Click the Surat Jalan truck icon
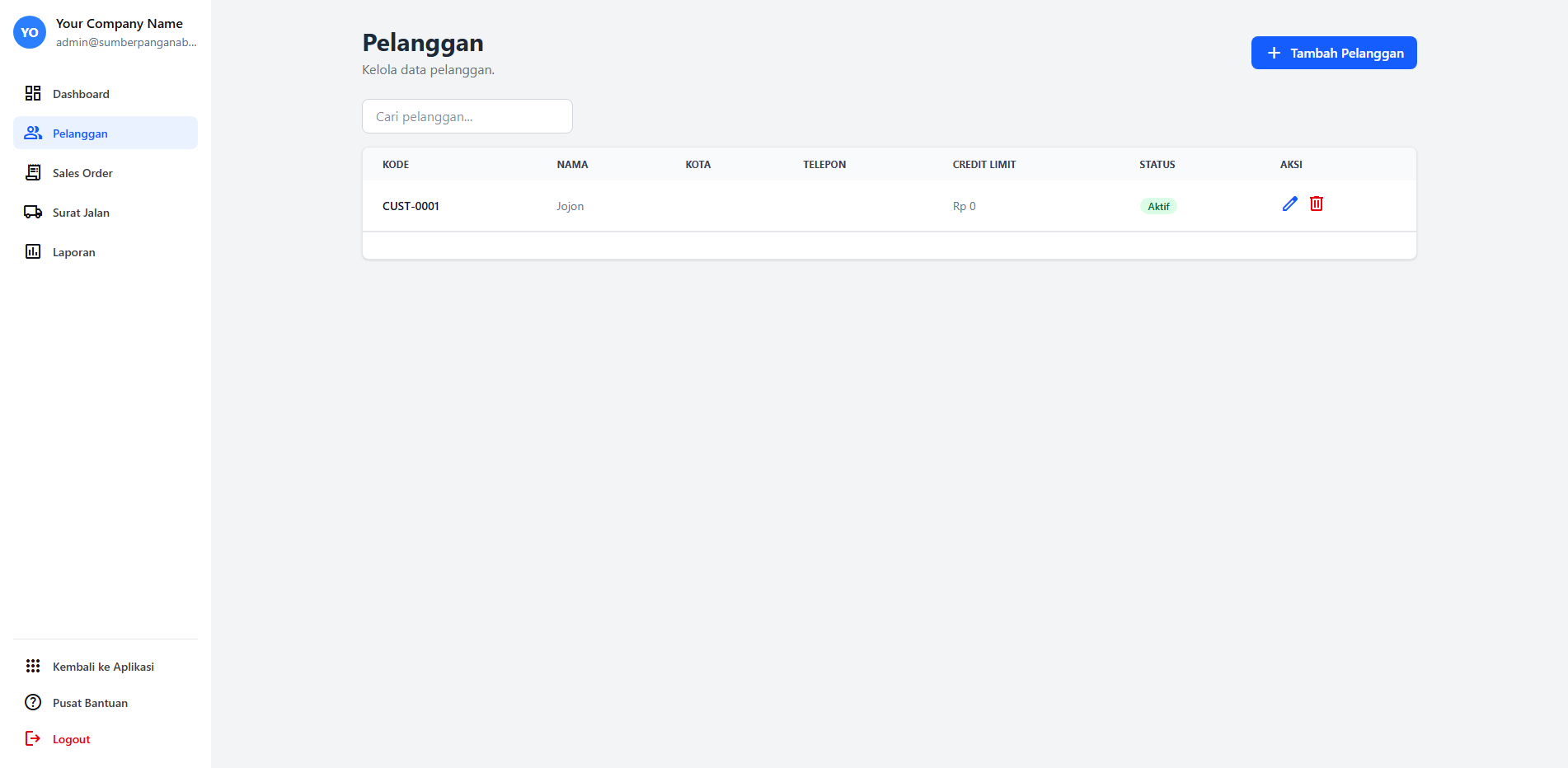The height and width of the screenshot is (768, 1568). 33,212
